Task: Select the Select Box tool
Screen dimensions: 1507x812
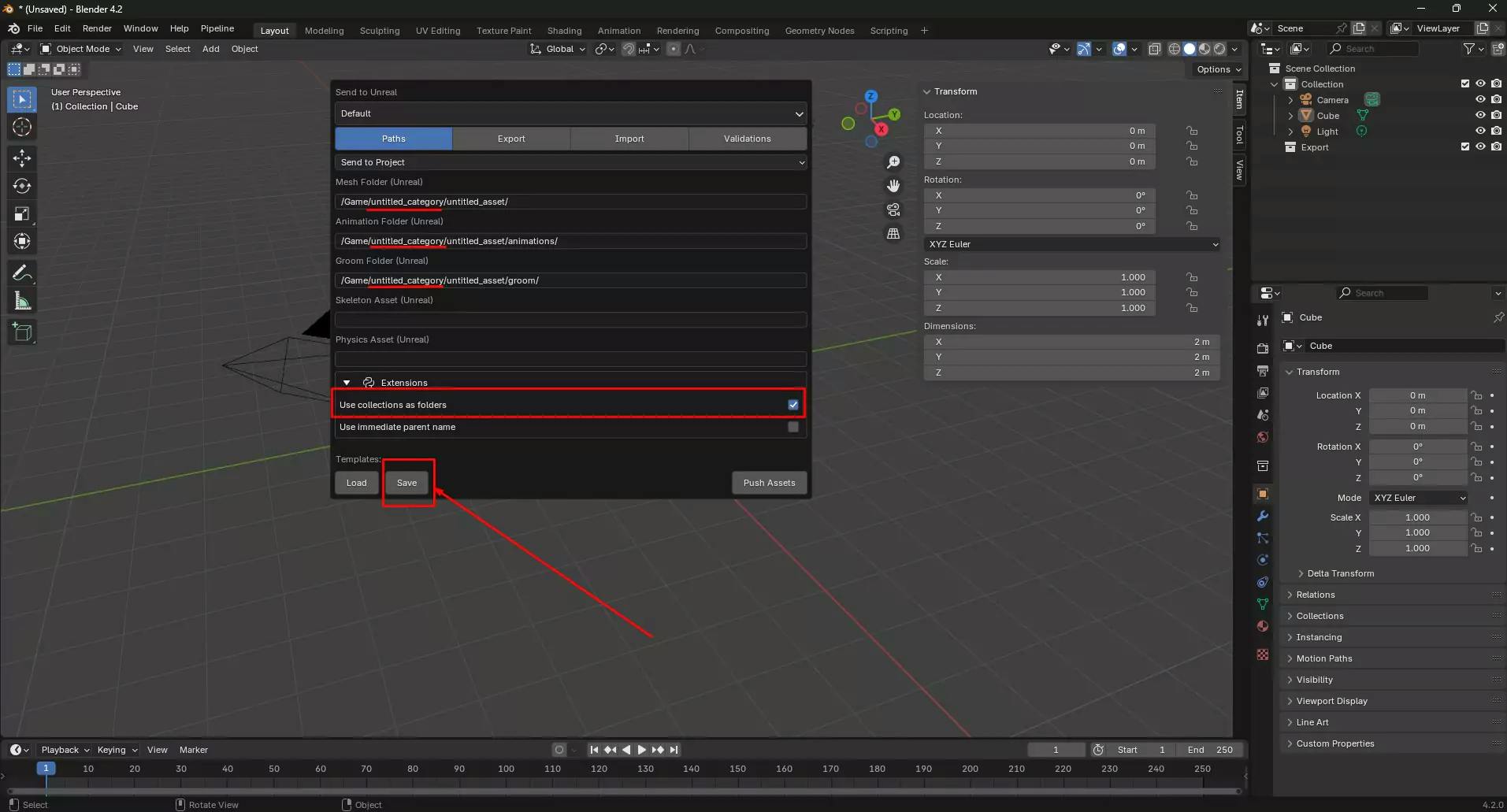Action: click(22, 99)
